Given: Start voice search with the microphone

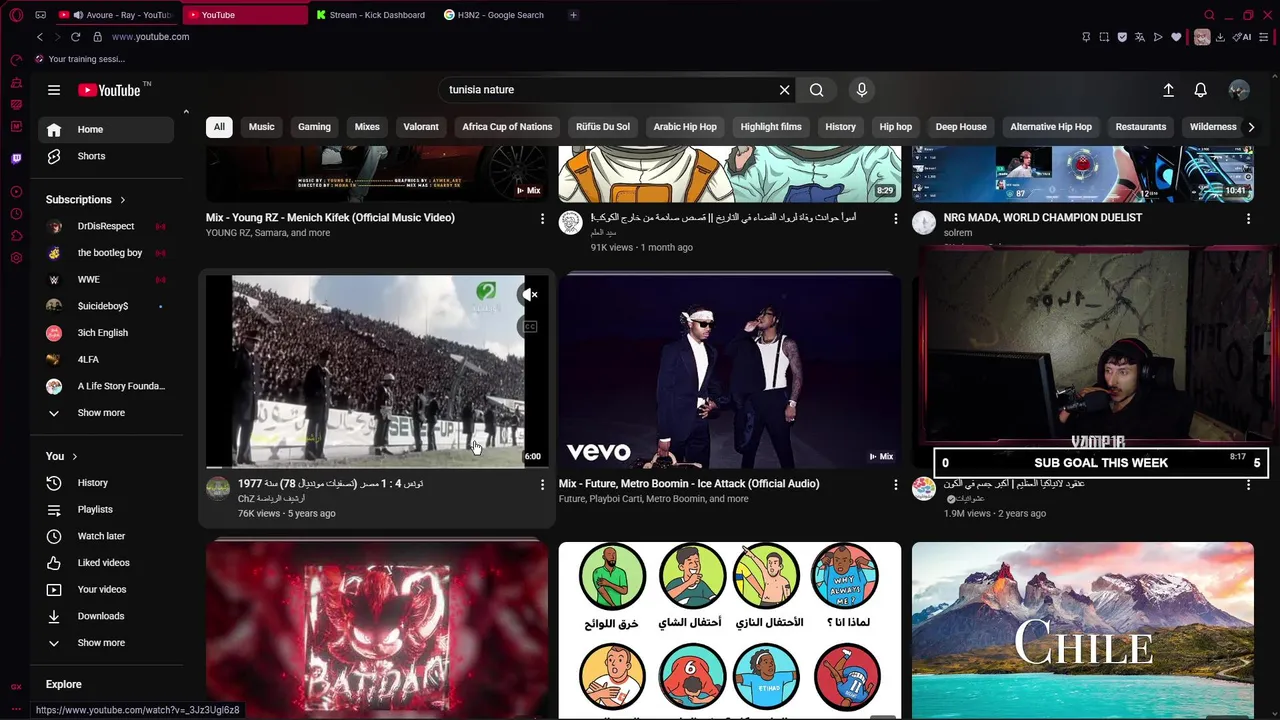Looking at the screenshot, I should pos(862,90).
